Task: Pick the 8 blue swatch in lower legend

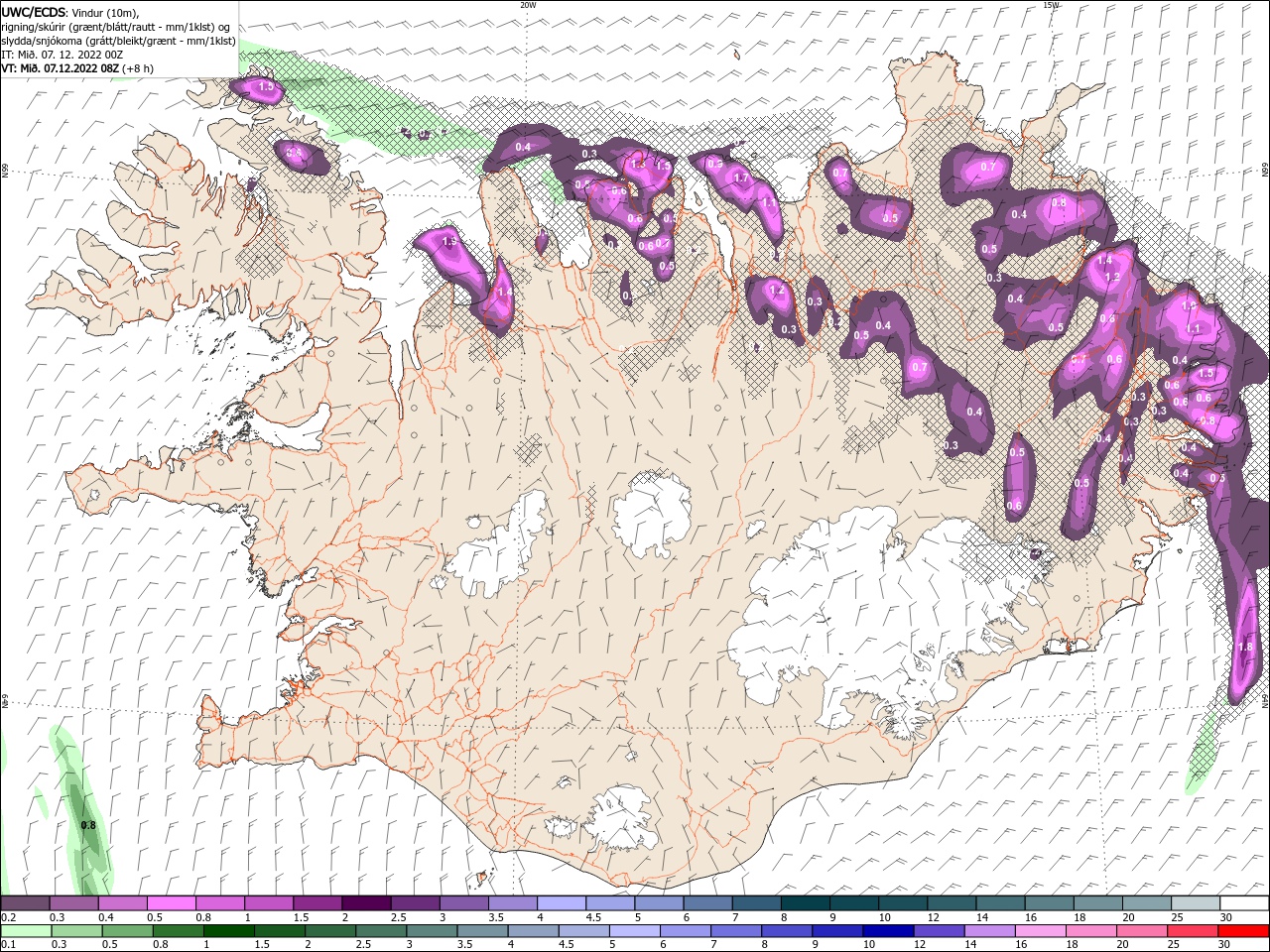Action: [x=787, y=930]
